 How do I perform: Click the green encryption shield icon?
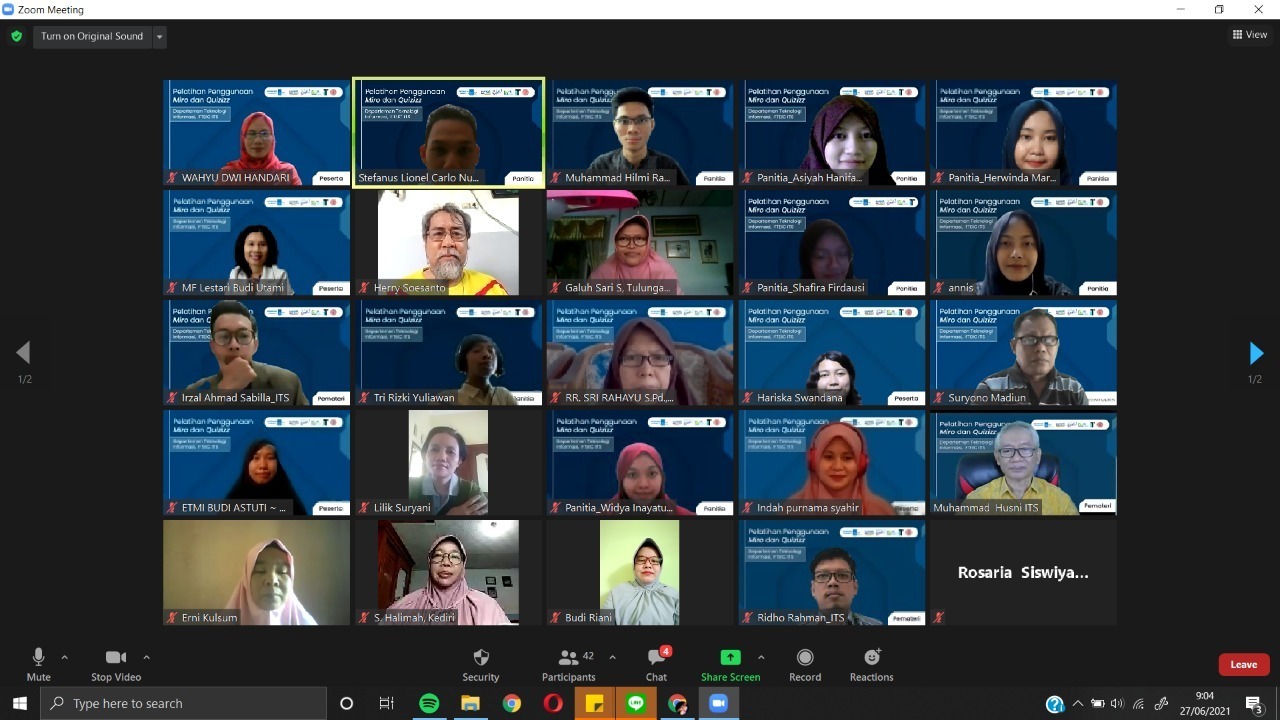(16, 36)
